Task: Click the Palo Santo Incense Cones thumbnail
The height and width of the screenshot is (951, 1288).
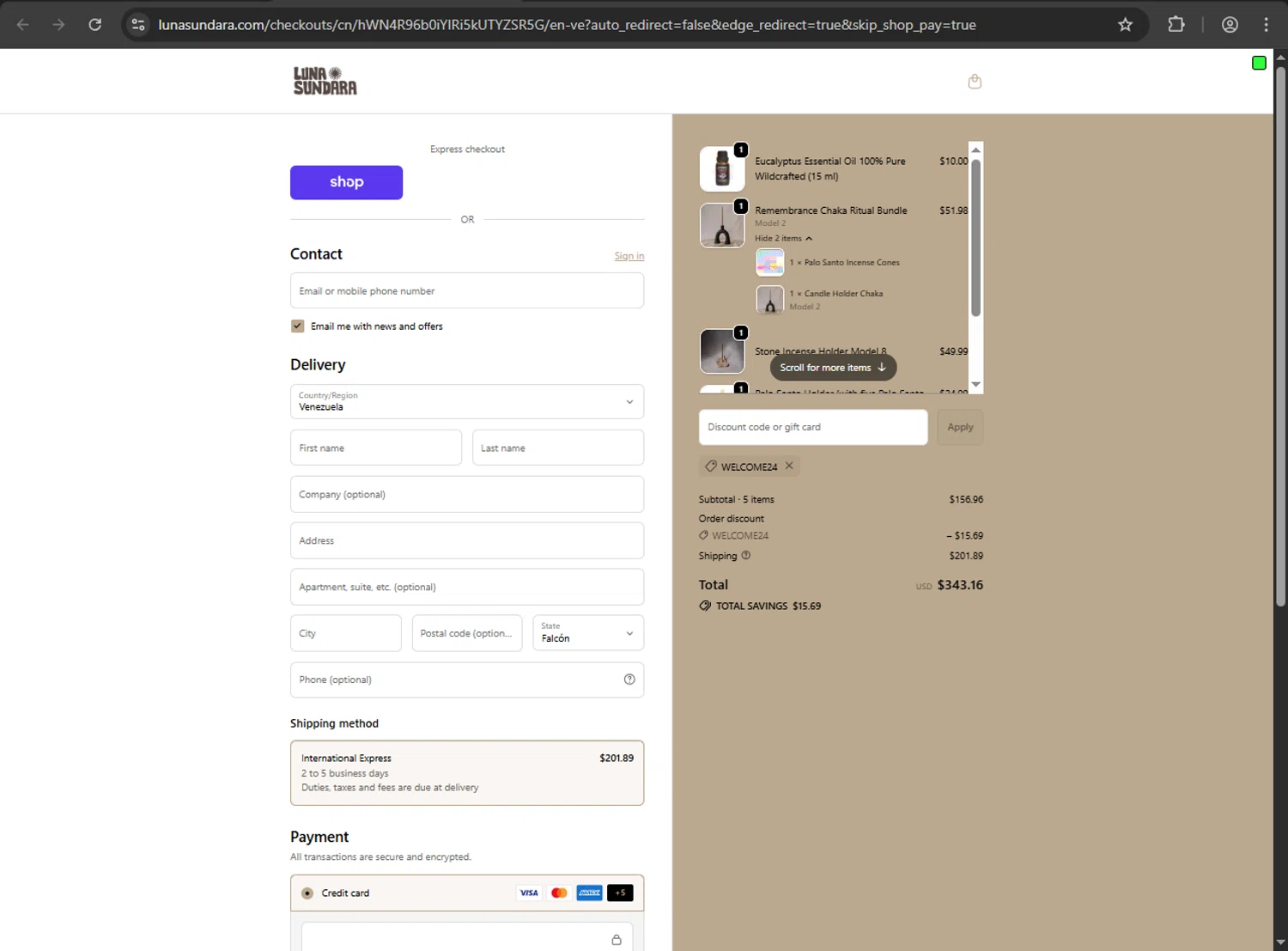Action: pos(769,262)
